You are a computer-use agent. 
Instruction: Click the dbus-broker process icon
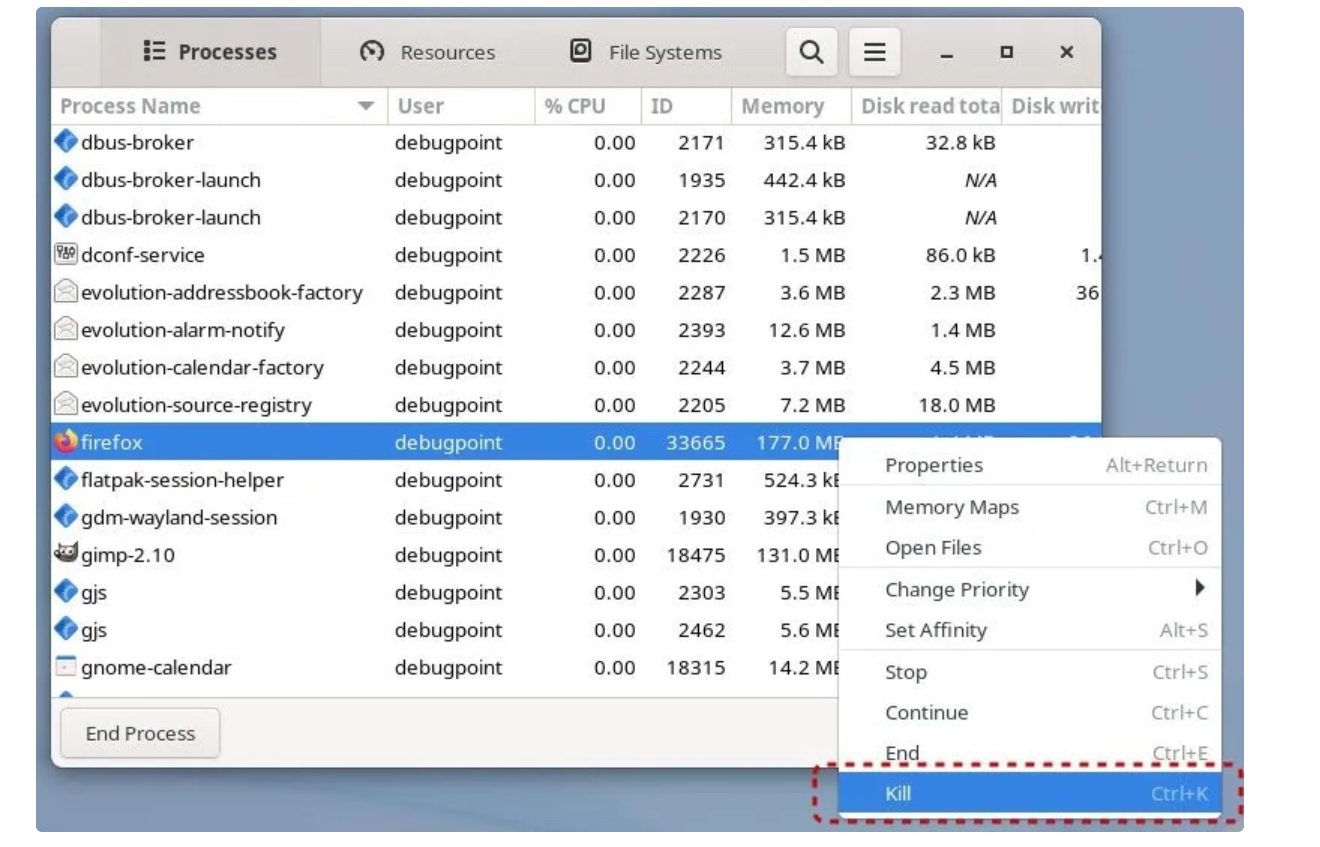point(66,142)
